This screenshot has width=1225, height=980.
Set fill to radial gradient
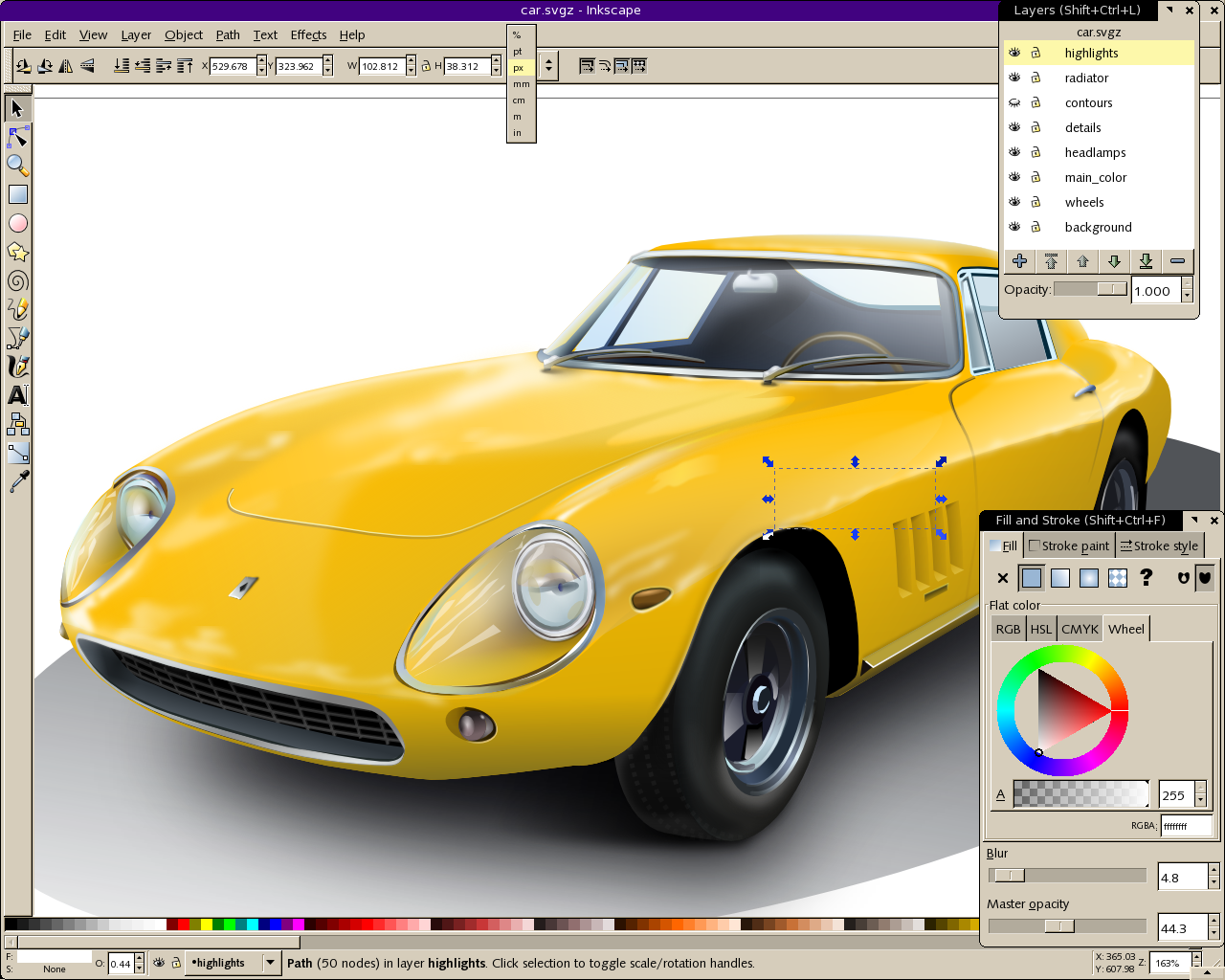tap(1088, 578)
